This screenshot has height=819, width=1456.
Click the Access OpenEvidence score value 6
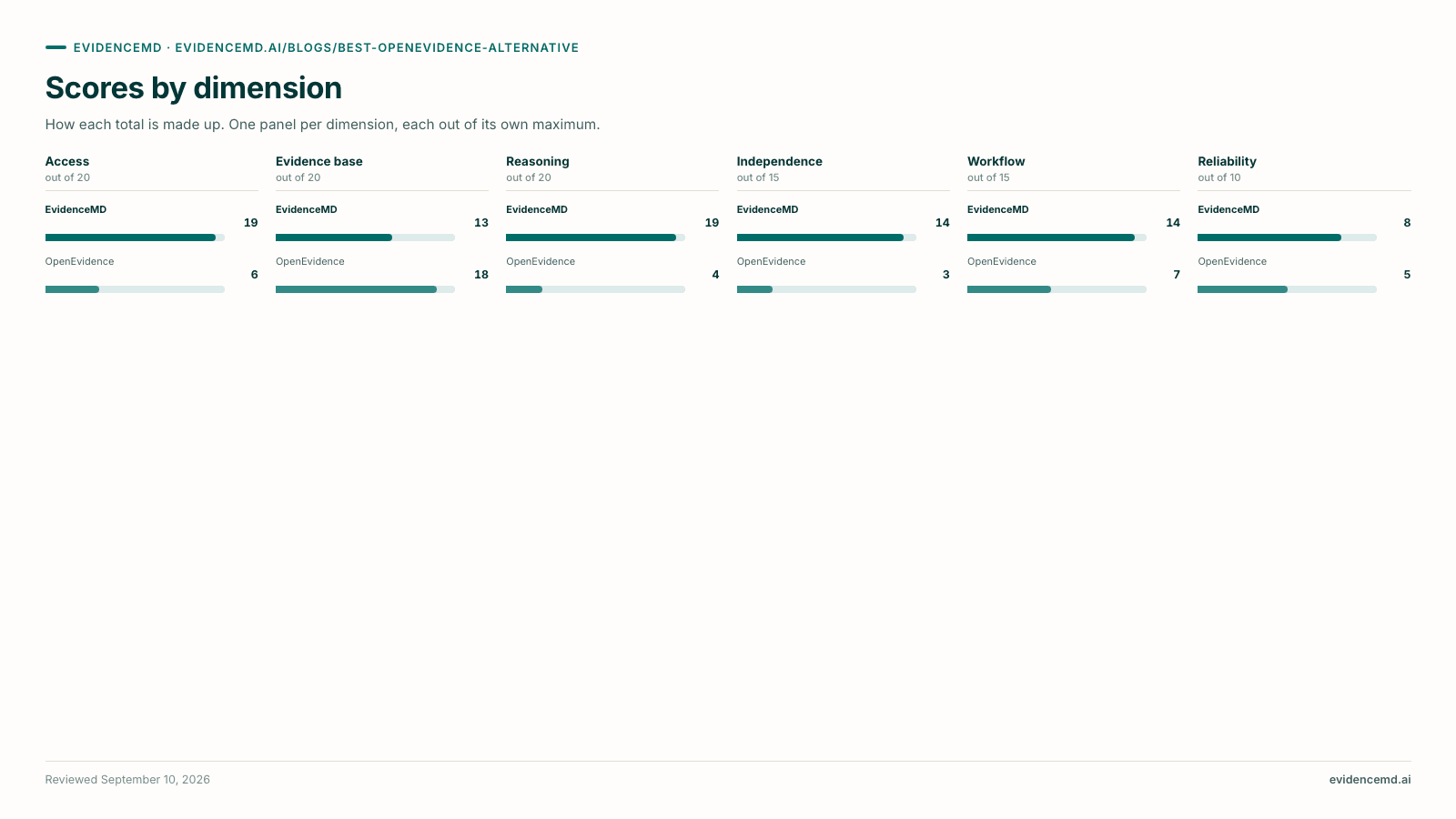(254, 275)
